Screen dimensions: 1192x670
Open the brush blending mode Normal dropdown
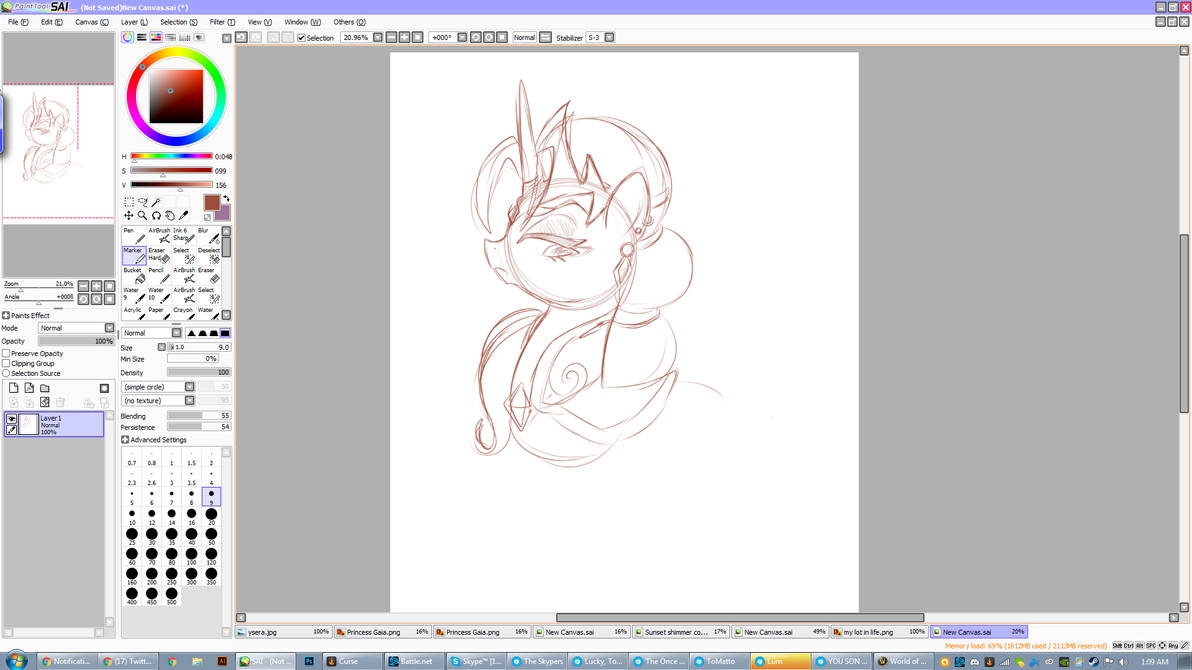tap(152, 333)
